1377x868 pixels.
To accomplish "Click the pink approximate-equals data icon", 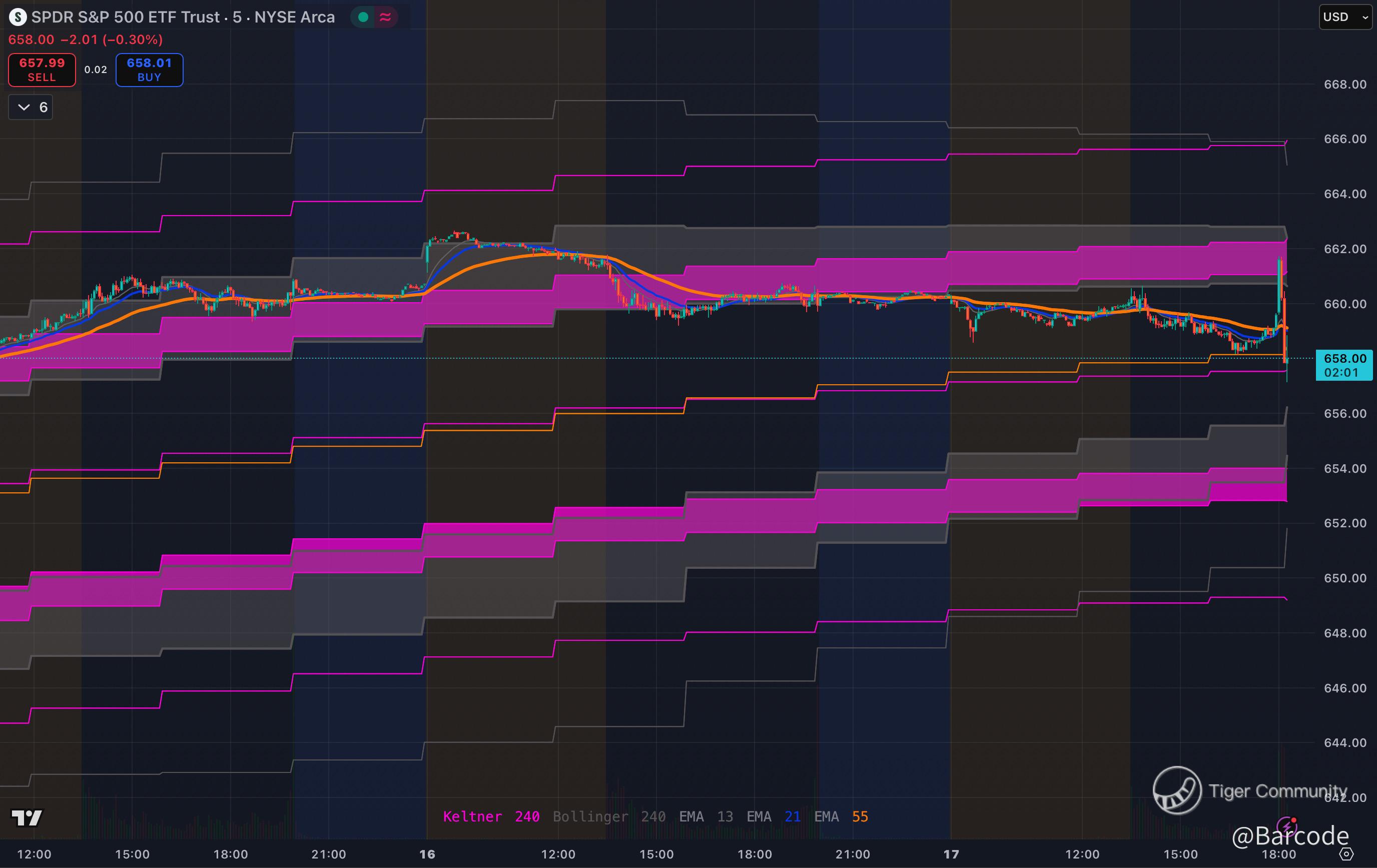I will (x=385, y=17).
